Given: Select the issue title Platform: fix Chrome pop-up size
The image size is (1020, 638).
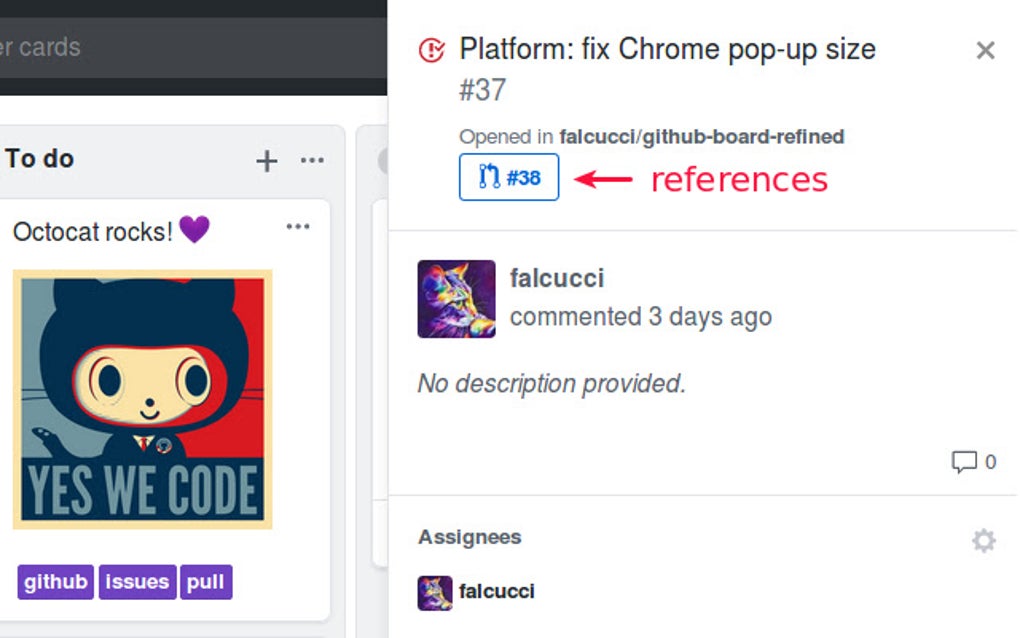Looking at the screenshot, I should click(x=666, y=48).
